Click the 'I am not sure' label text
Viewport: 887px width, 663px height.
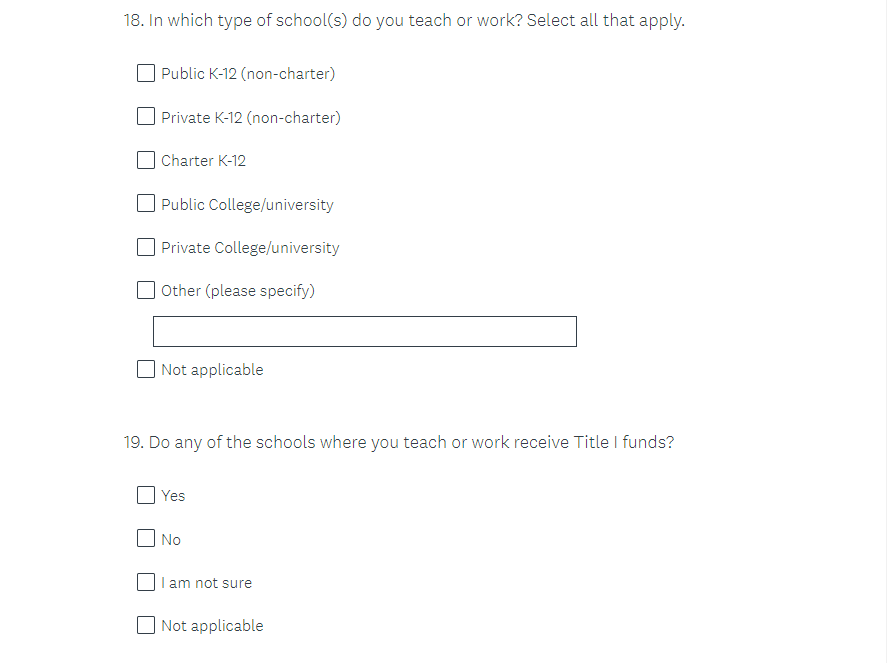207,583
